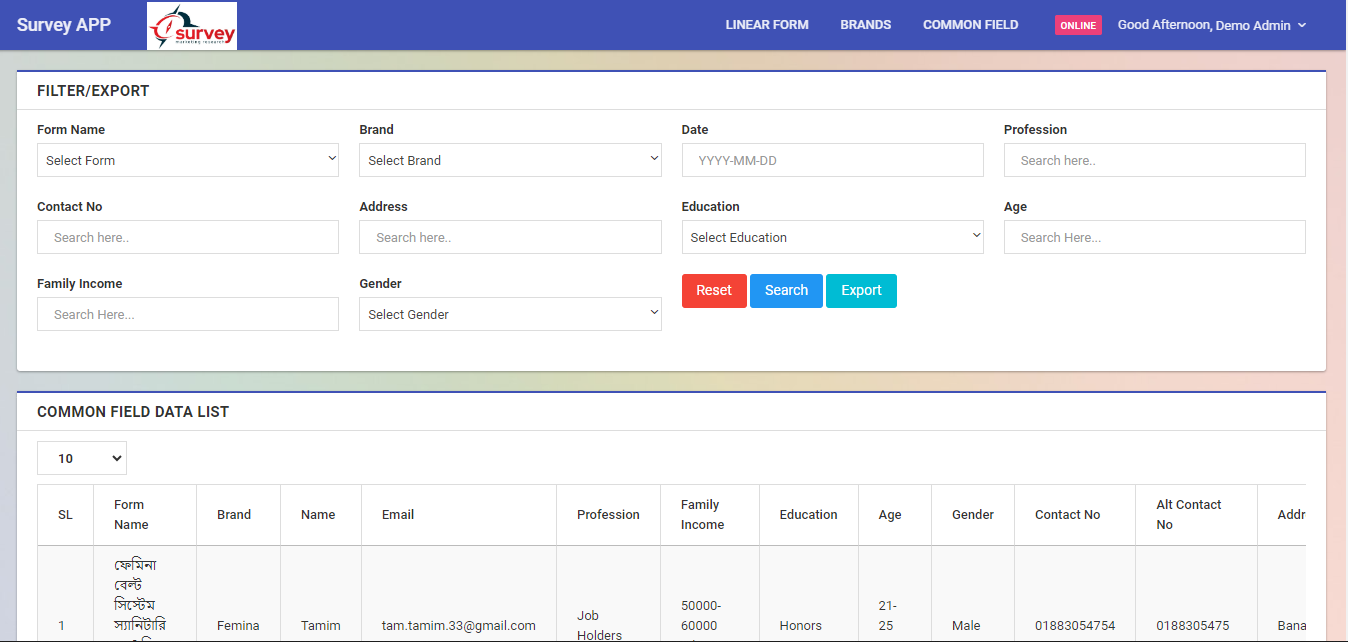
Task: Click the Date input field
Action: pos(832,160)
